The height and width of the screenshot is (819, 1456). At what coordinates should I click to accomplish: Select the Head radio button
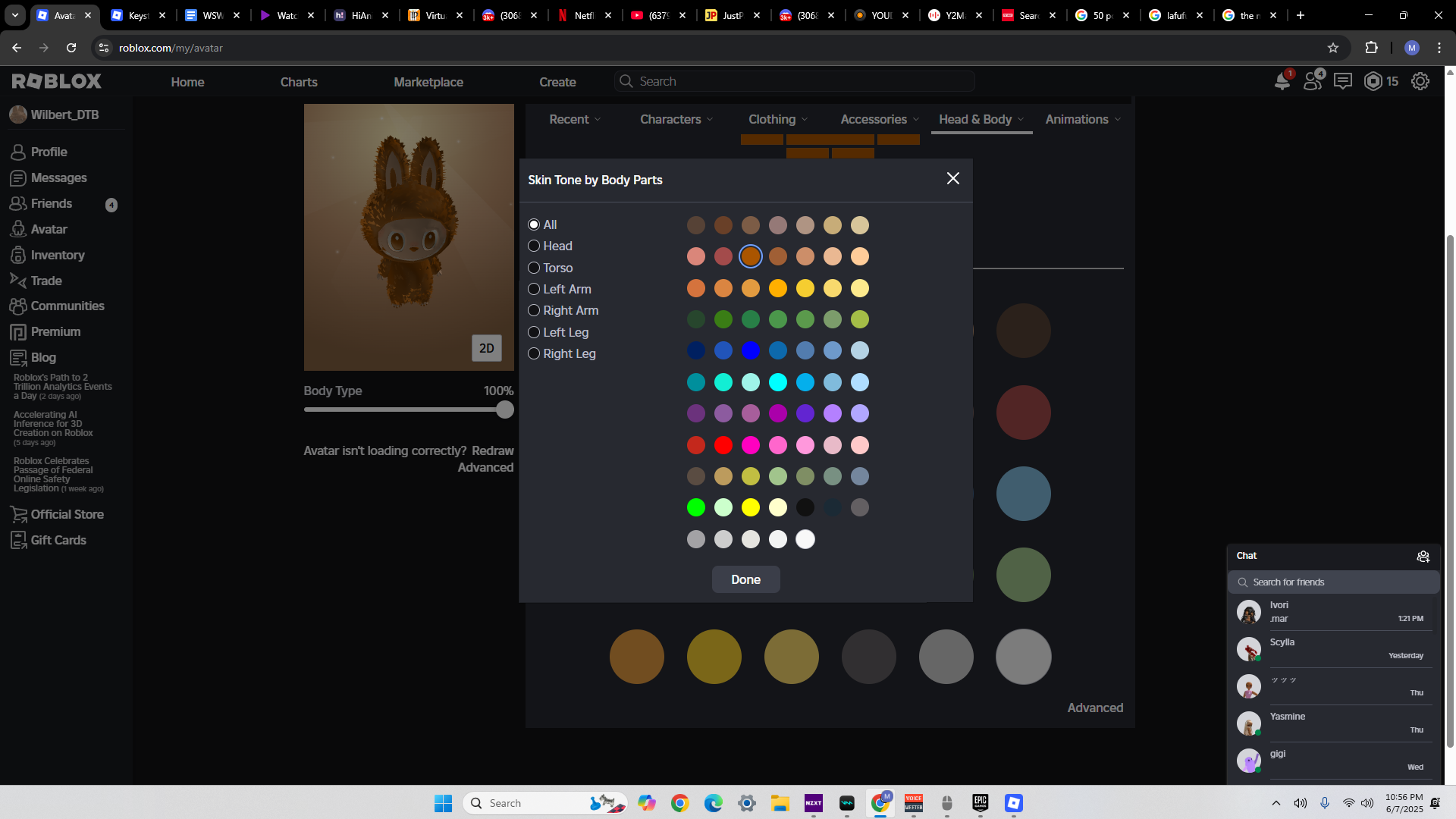534,246
